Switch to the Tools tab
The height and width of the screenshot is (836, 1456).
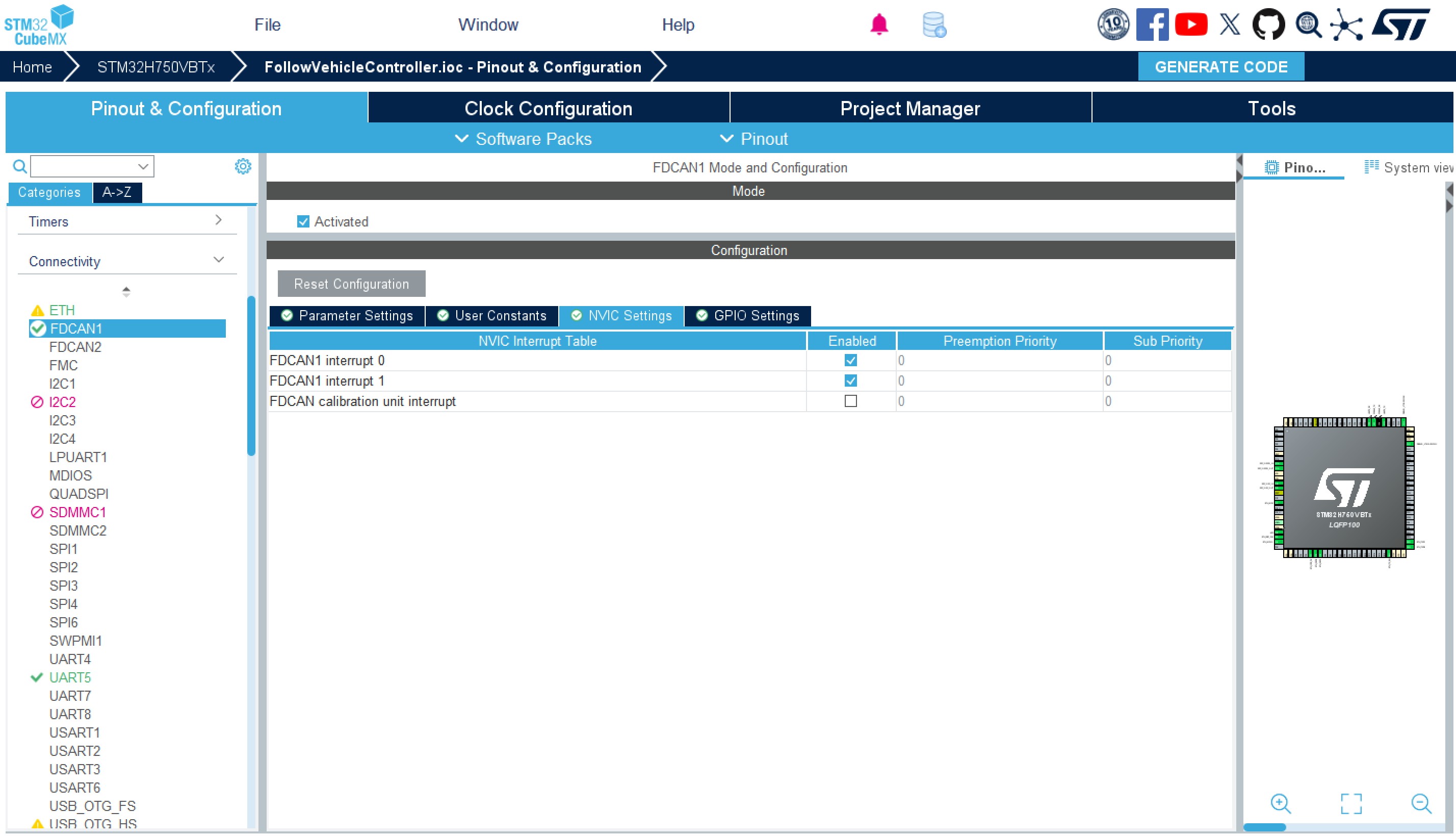(1272, 109)
